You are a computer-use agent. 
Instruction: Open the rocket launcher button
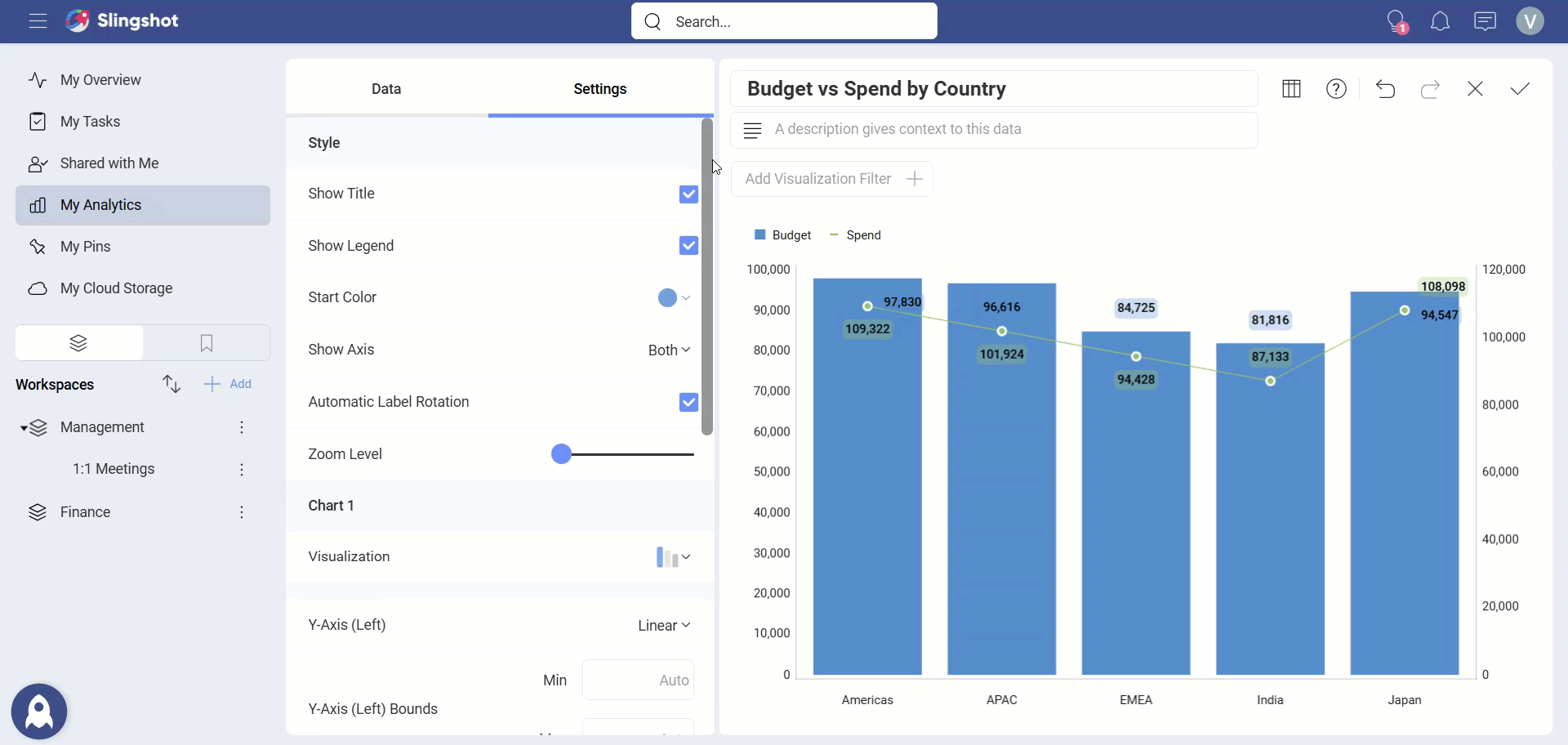(x=39, y=712)
